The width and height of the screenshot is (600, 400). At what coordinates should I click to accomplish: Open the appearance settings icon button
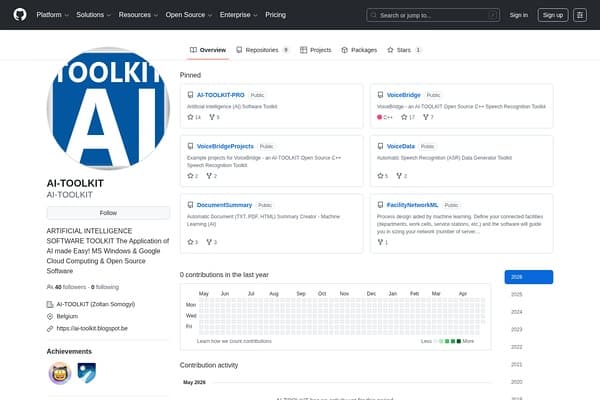[x=580, y=15]
